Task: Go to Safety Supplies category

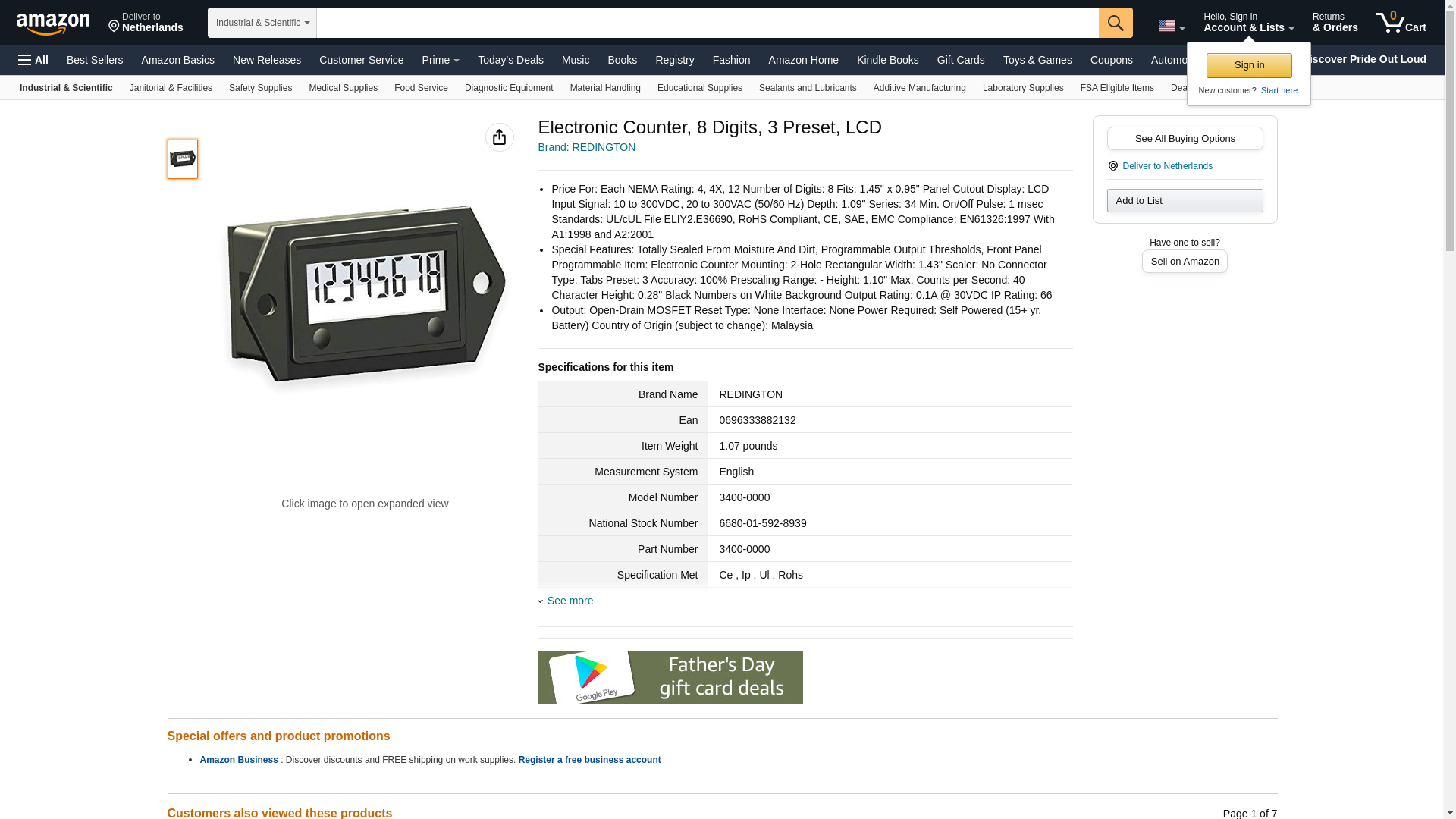Action: [260, 88]
